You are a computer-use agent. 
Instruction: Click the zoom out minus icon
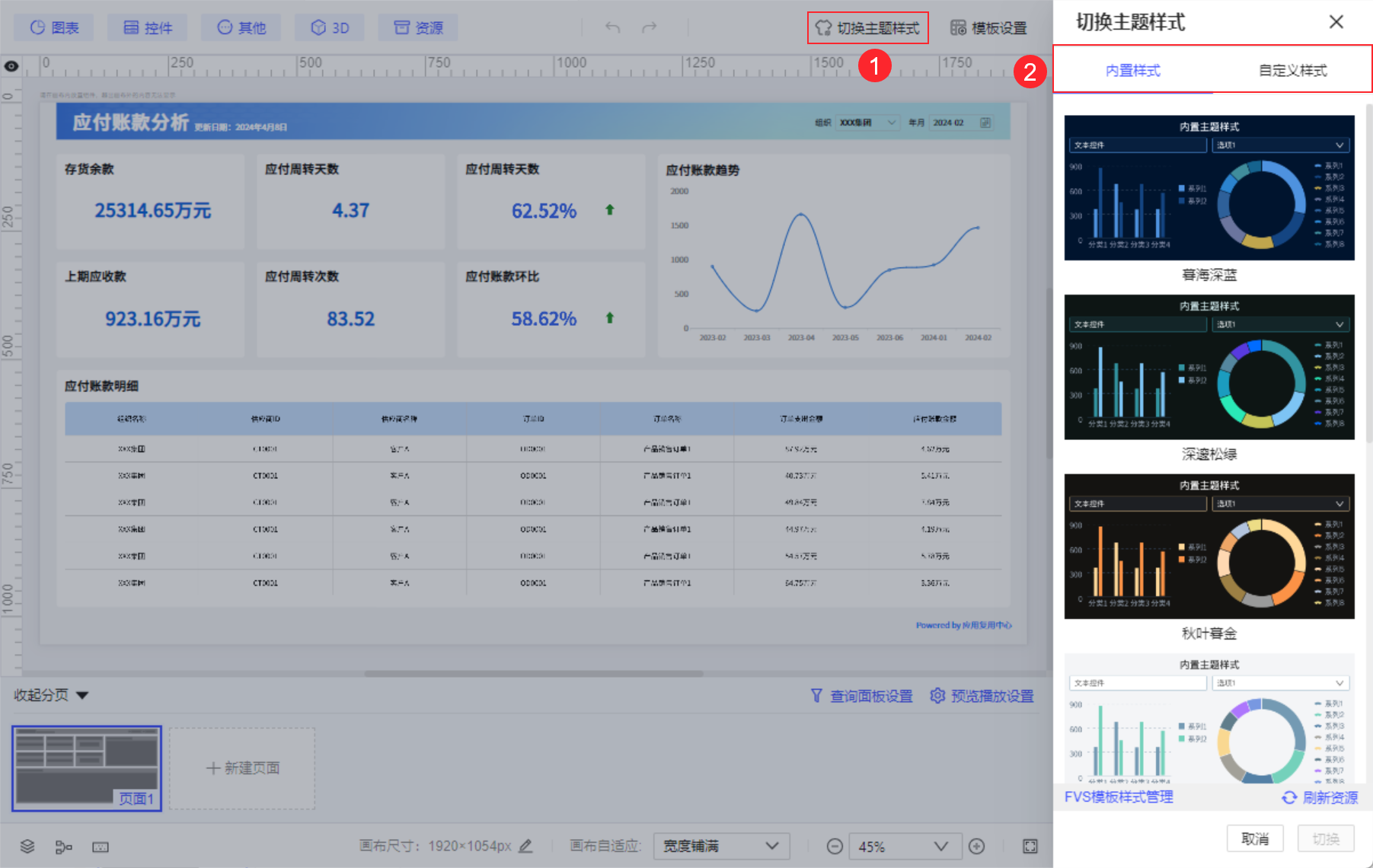click(x=835, y=846)
